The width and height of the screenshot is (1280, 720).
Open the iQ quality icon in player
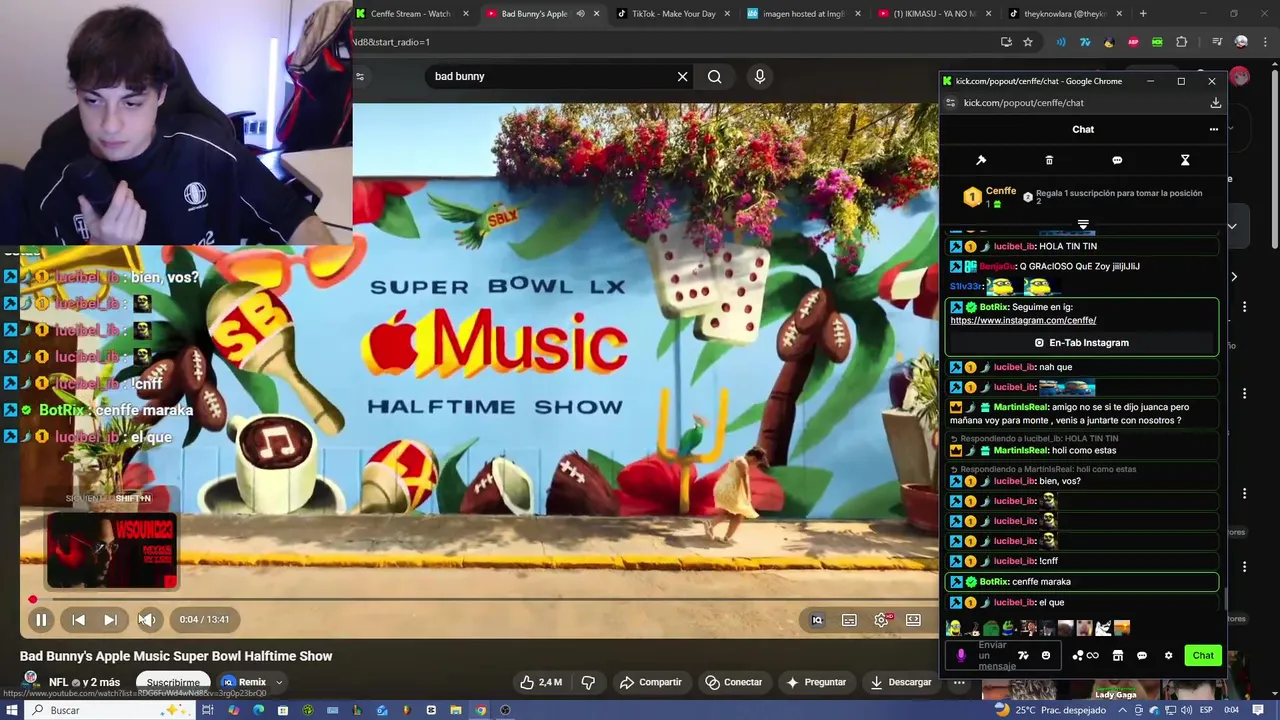point(817,620)
